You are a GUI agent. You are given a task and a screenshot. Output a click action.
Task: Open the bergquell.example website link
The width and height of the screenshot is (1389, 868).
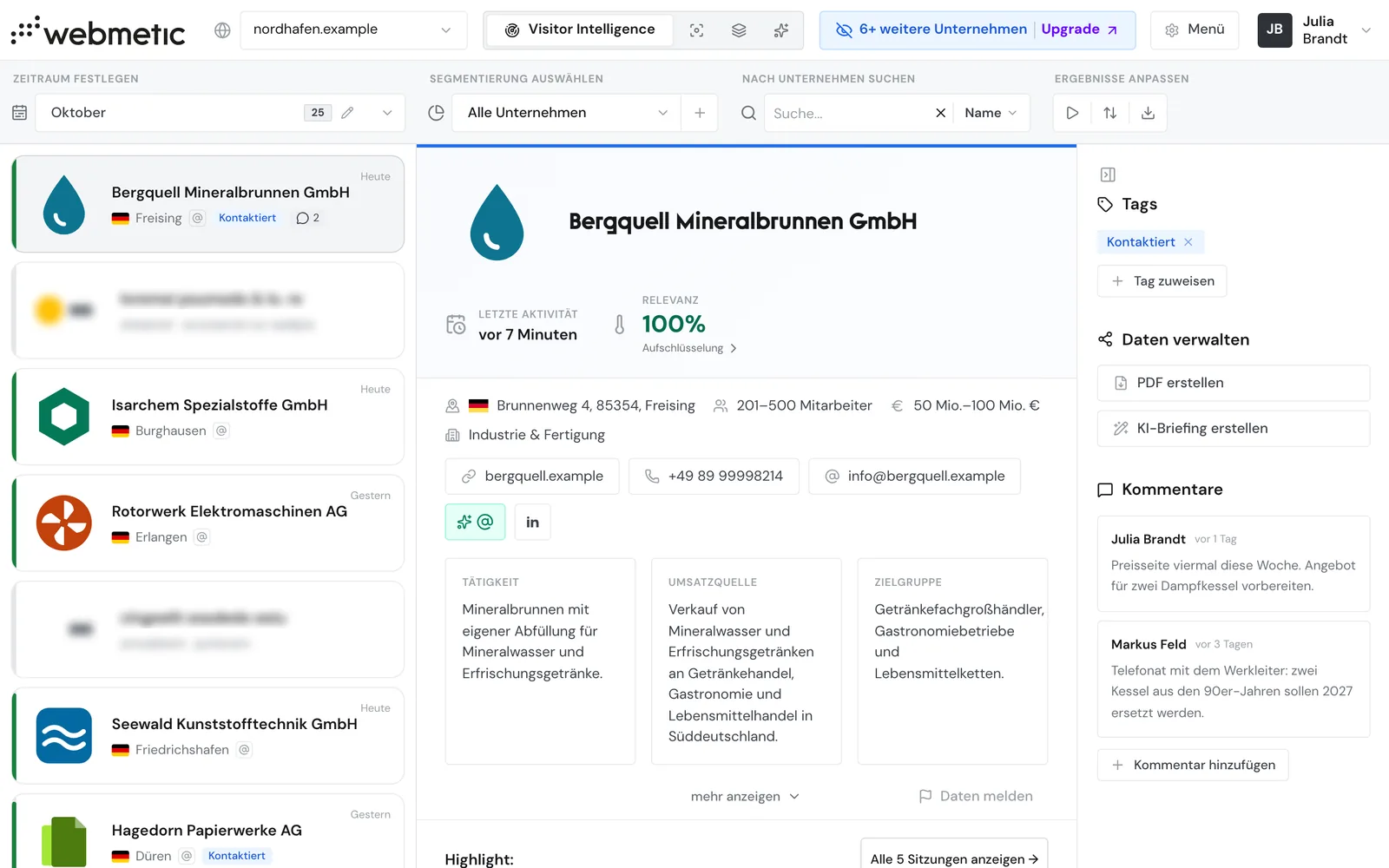[532, 477]
